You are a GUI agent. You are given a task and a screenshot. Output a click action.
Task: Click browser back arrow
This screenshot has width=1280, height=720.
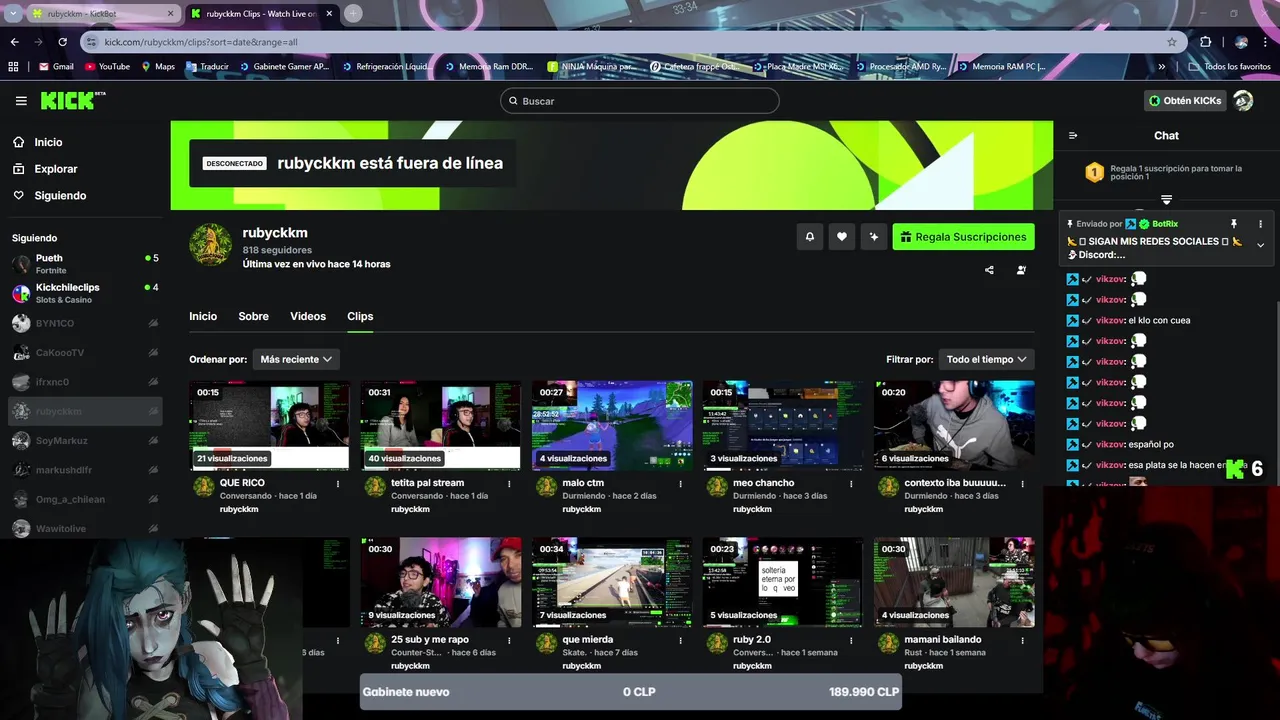click(15, 42)
